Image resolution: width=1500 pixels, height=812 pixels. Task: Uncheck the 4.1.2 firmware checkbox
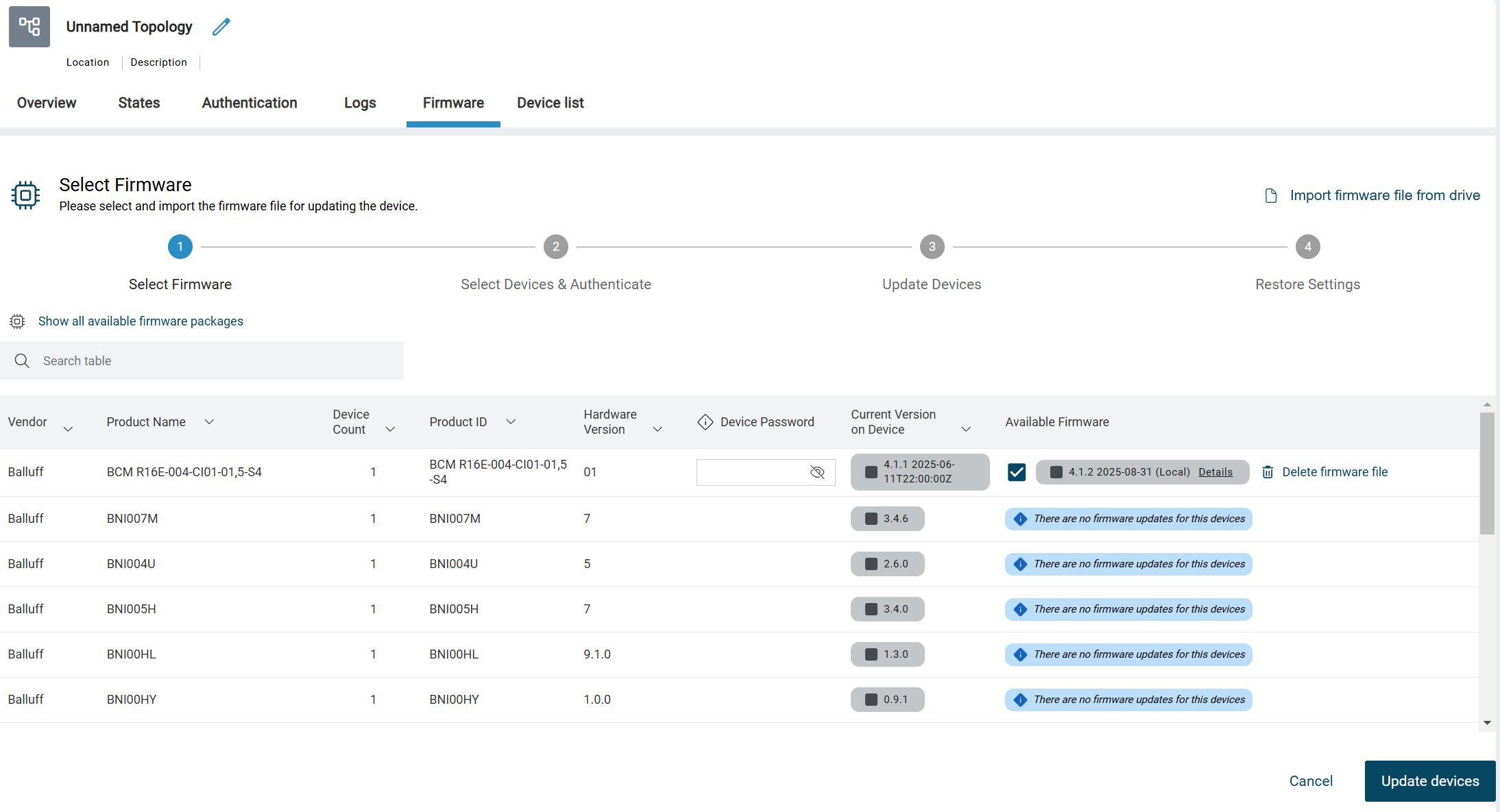1017,472
